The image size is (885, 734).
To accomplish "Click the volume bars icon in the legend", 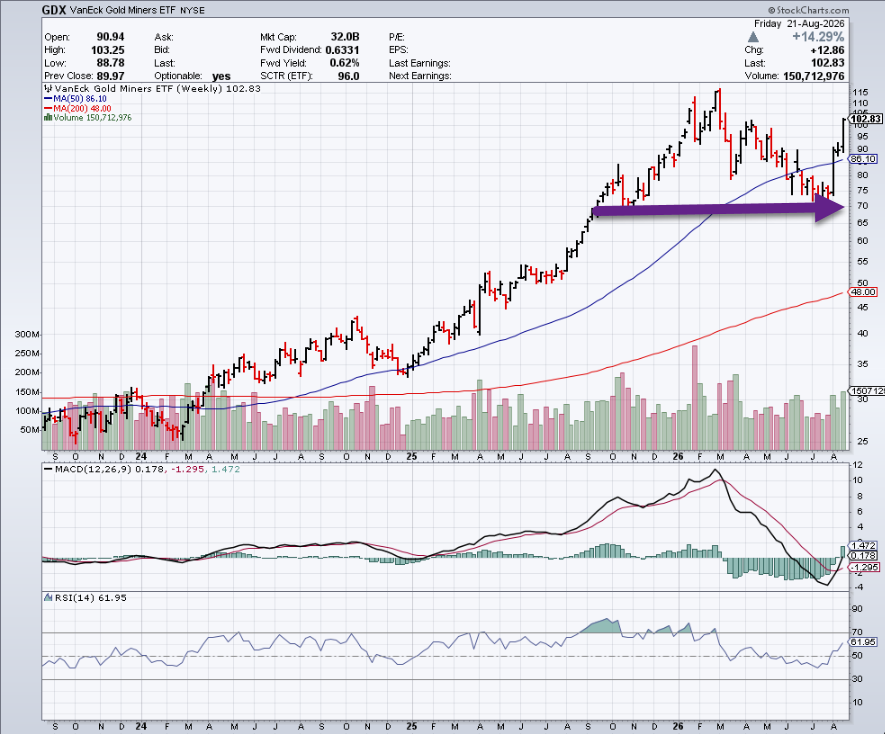I will point(48,117).
